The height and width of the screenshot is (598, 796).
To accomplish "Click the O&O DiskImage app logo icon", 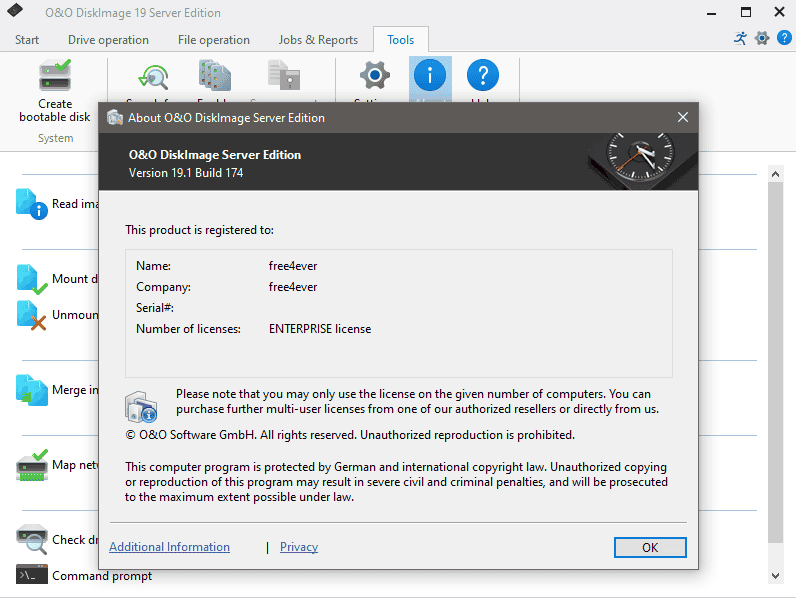I will 15,10.
